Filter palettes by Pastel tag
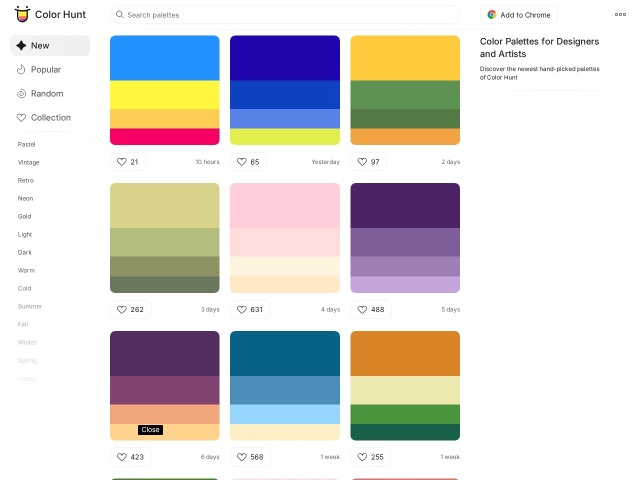The height and width of the screenshot is (480, 640). coord(27,144)
